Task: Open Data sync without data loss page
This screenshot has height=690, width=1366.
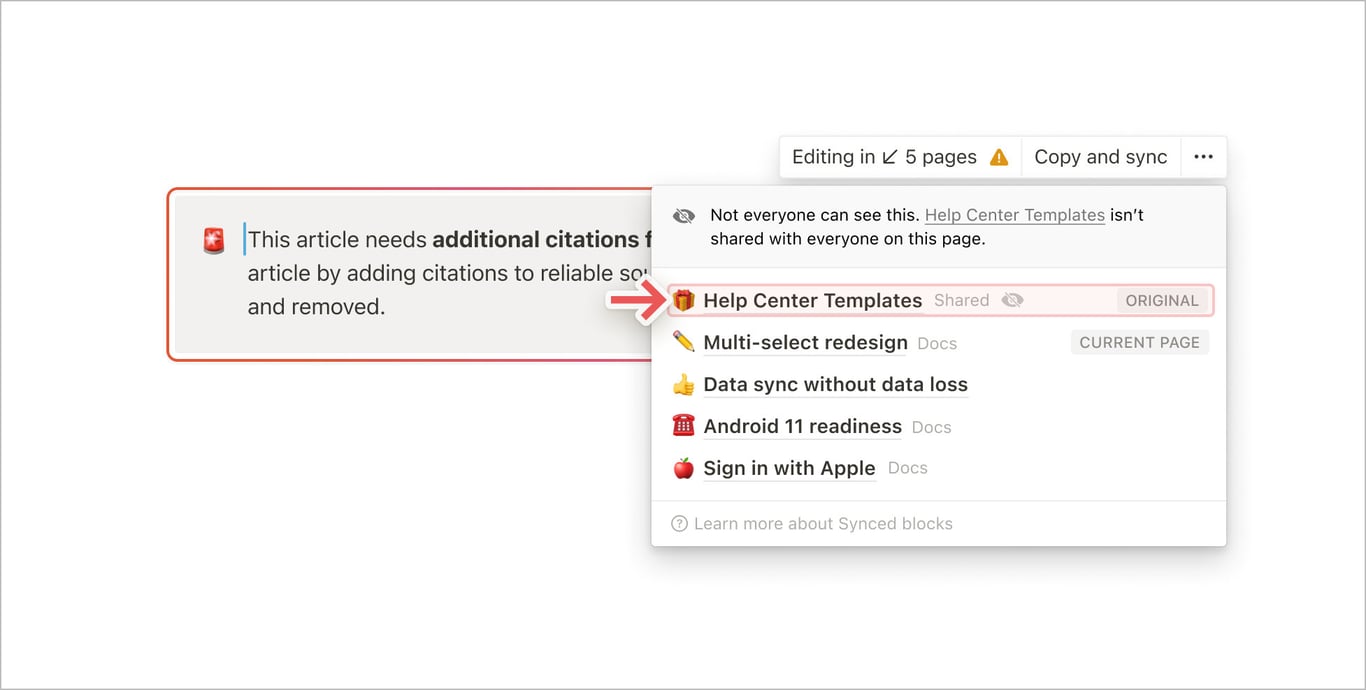Action: (835, 384)
